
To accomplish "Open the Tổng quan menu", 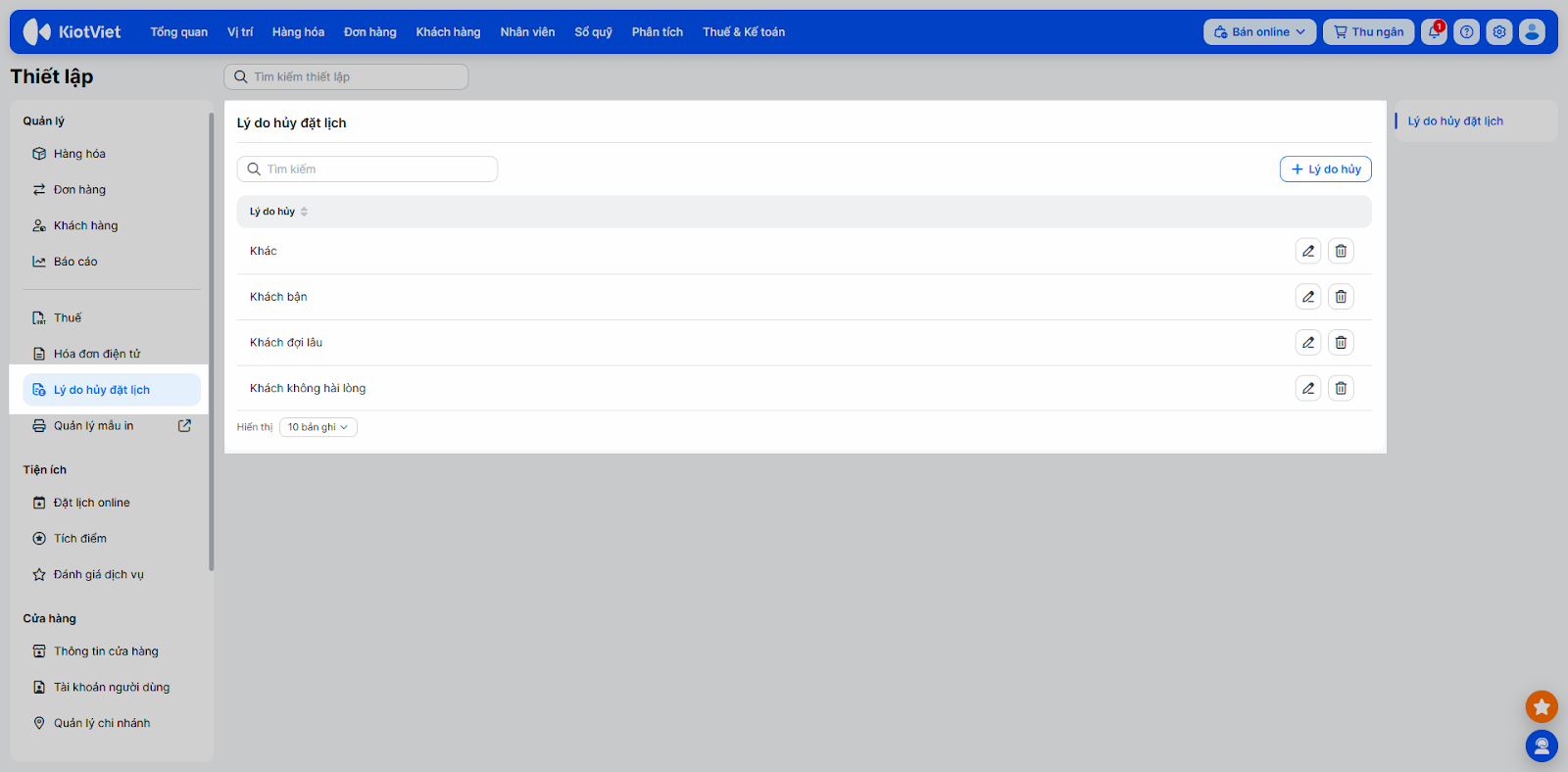I will 179,32.
